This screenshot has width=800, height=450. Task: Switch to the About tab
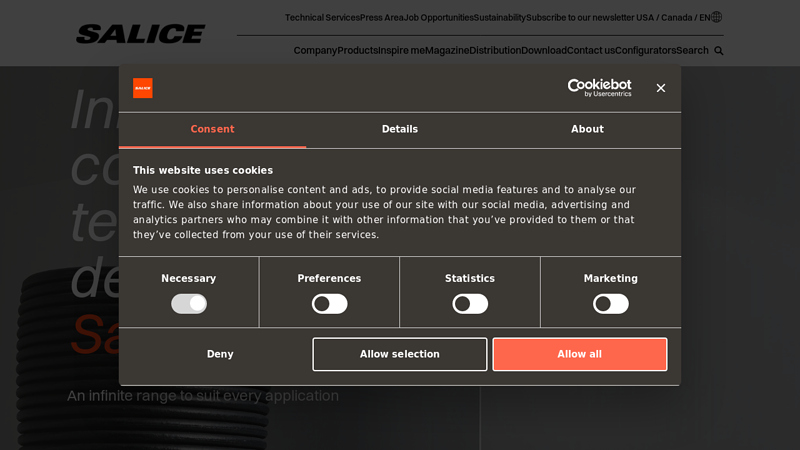[587, 130]
